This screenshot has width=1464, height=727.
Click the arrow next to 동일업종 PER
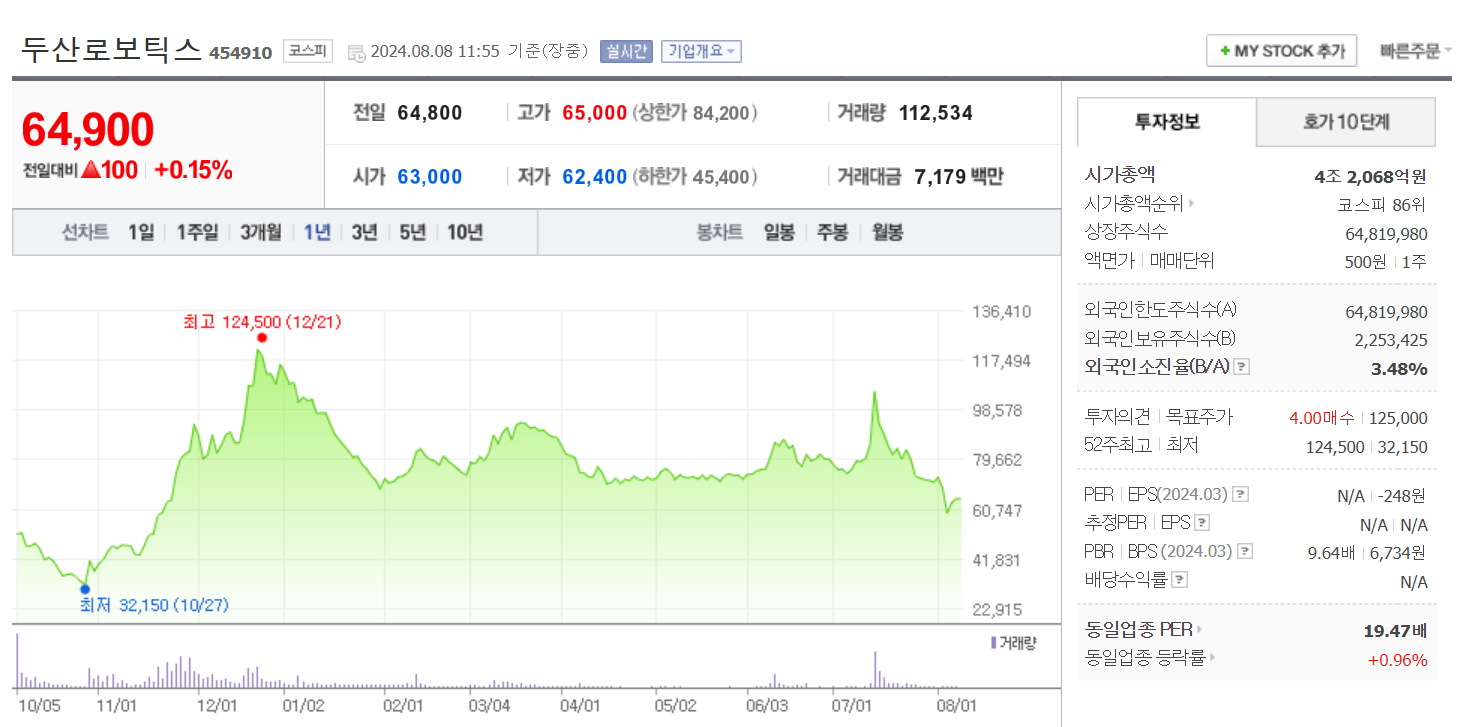(x=1200, y=630)
